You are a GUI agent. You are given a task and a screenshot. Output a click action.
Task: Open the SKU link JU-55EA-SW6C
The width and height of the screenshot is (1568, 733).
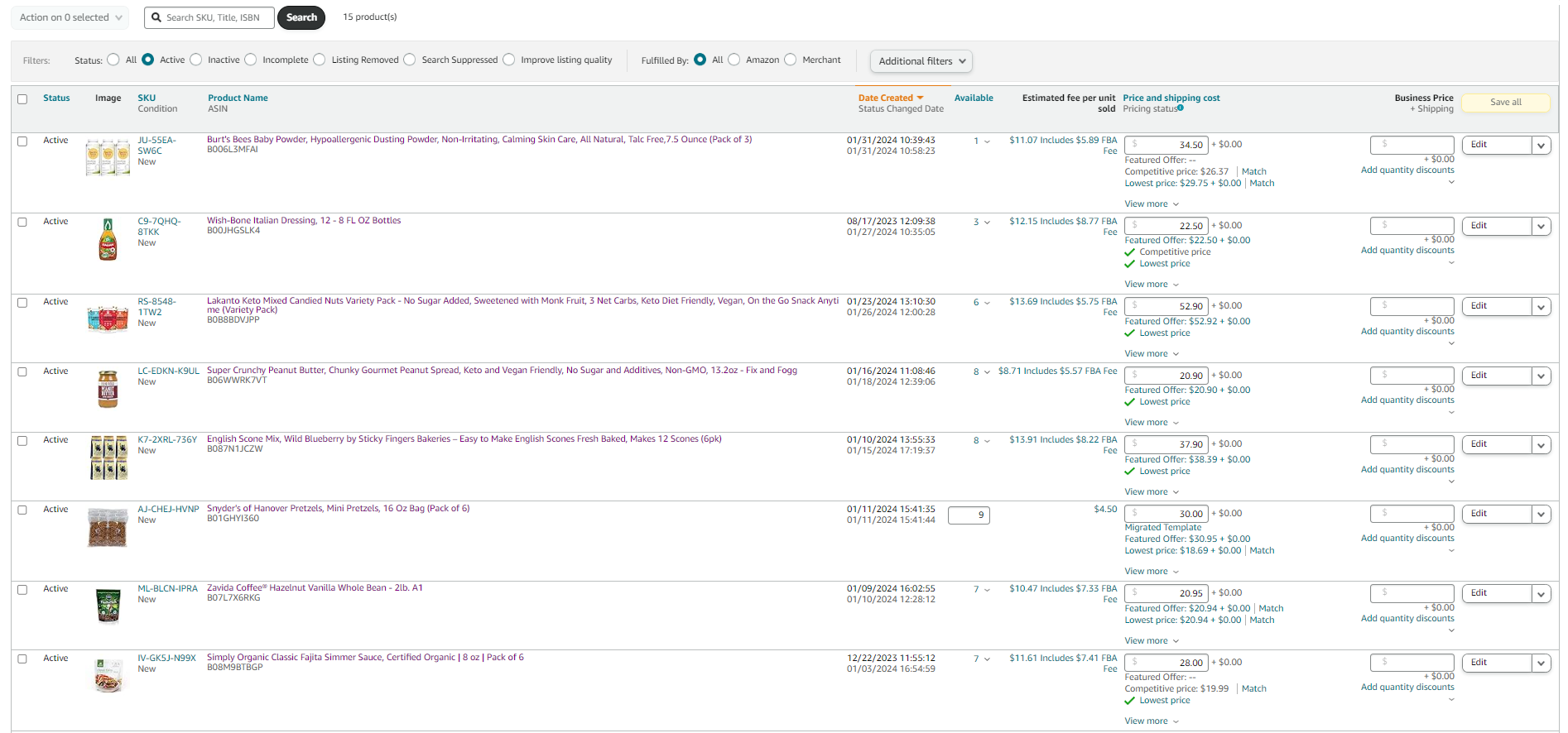click(156, 146)
